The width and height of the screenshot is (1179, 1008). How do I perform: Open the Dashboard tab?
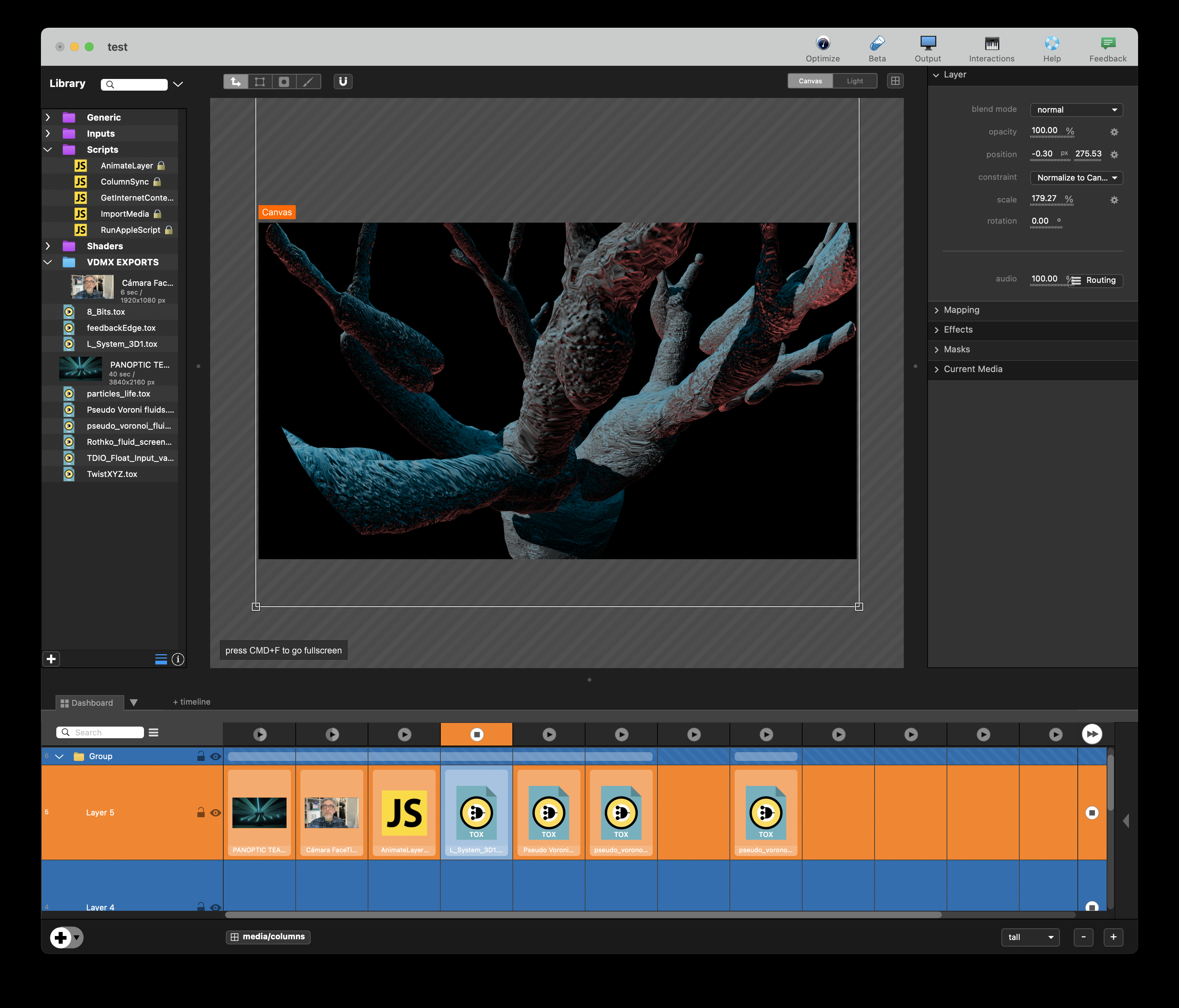87,703
